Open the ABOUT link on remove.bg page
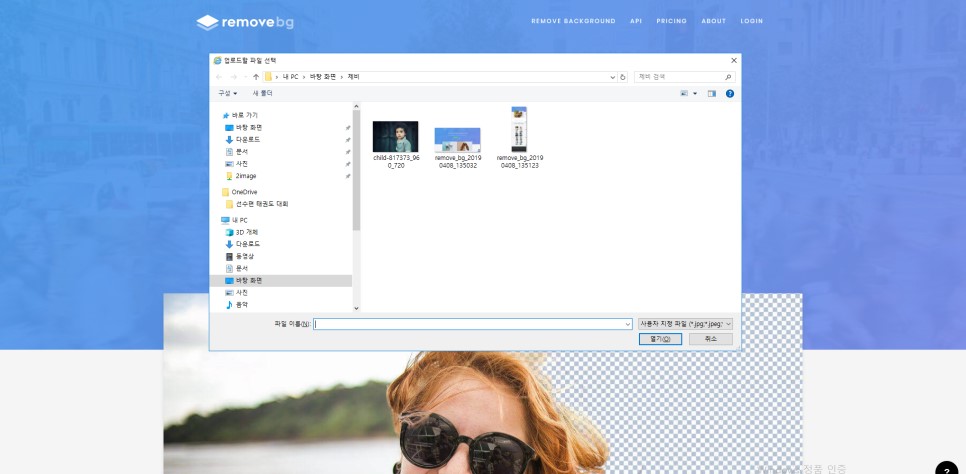 713,21
